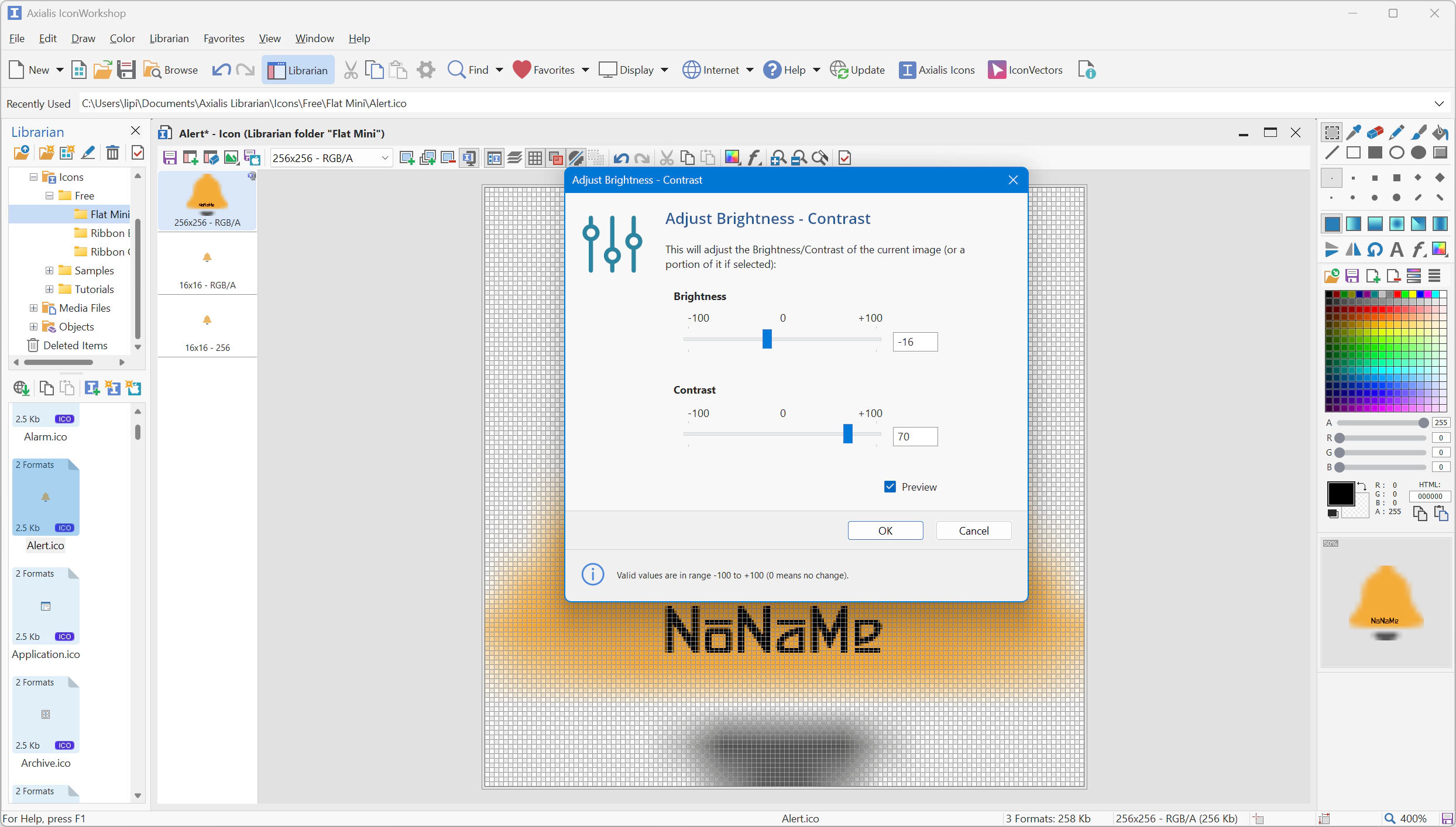
Task: Uncheck the Preview checkbox
Action: click(x=890, y=487)
